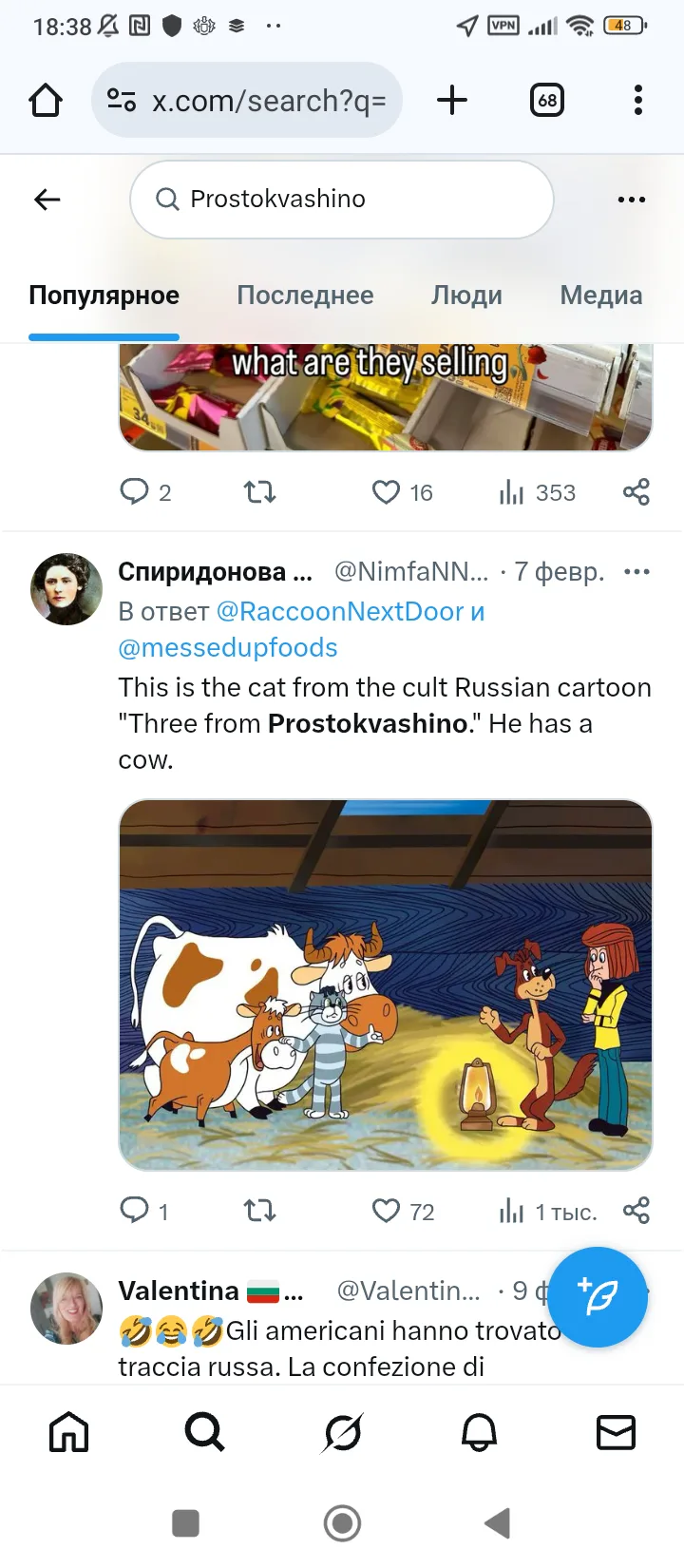Open Grok icon in bottom navigation
684x1568 pixels.
click(x=342, y=1432)
